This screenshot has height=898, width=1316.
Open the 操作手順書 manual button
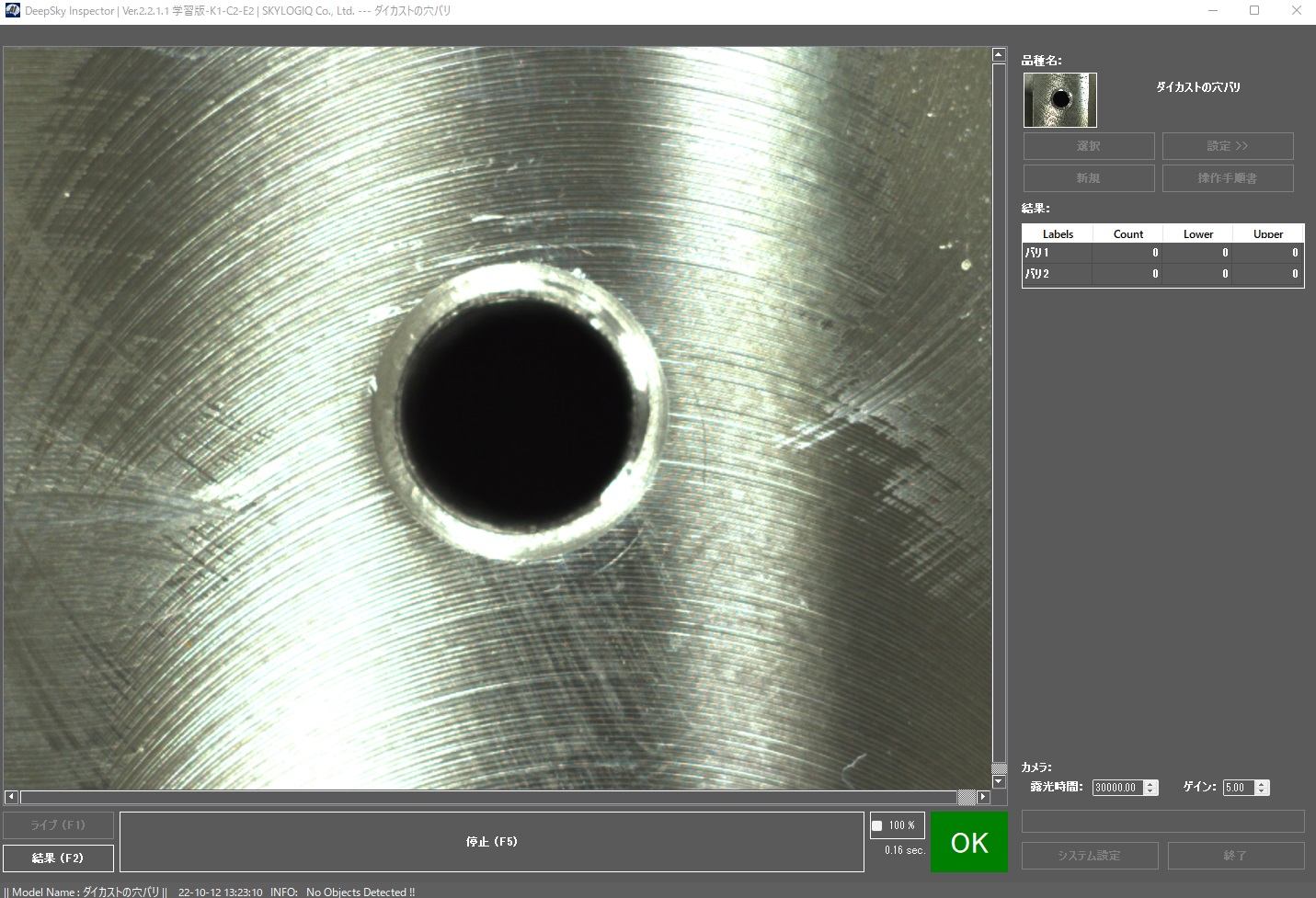(x=1228, y=178)
